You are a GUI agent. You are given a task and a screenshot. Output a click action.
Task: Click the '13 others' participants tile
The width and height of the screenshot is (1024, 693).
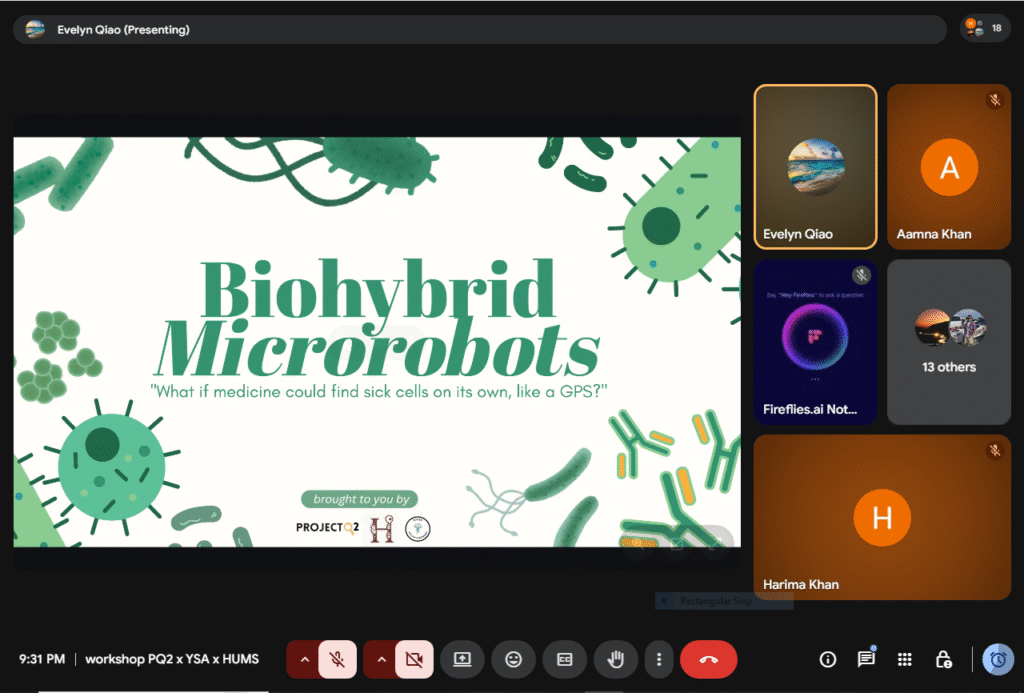click(949, 342)
